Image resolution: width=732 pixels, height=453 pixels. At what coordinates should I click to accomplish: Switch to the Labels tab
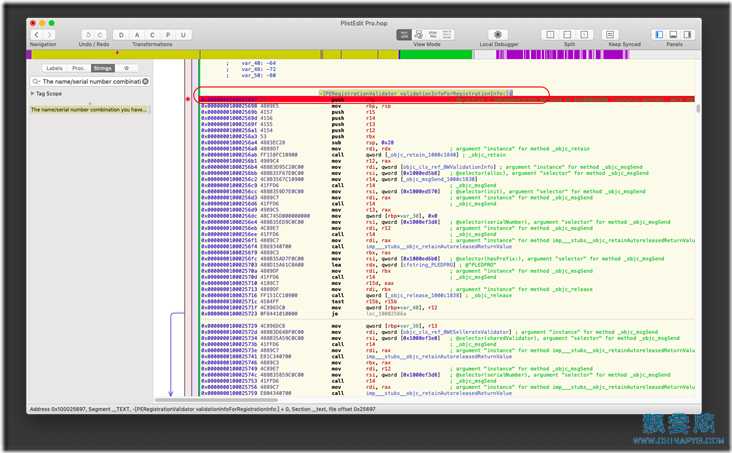pos(55,68)
